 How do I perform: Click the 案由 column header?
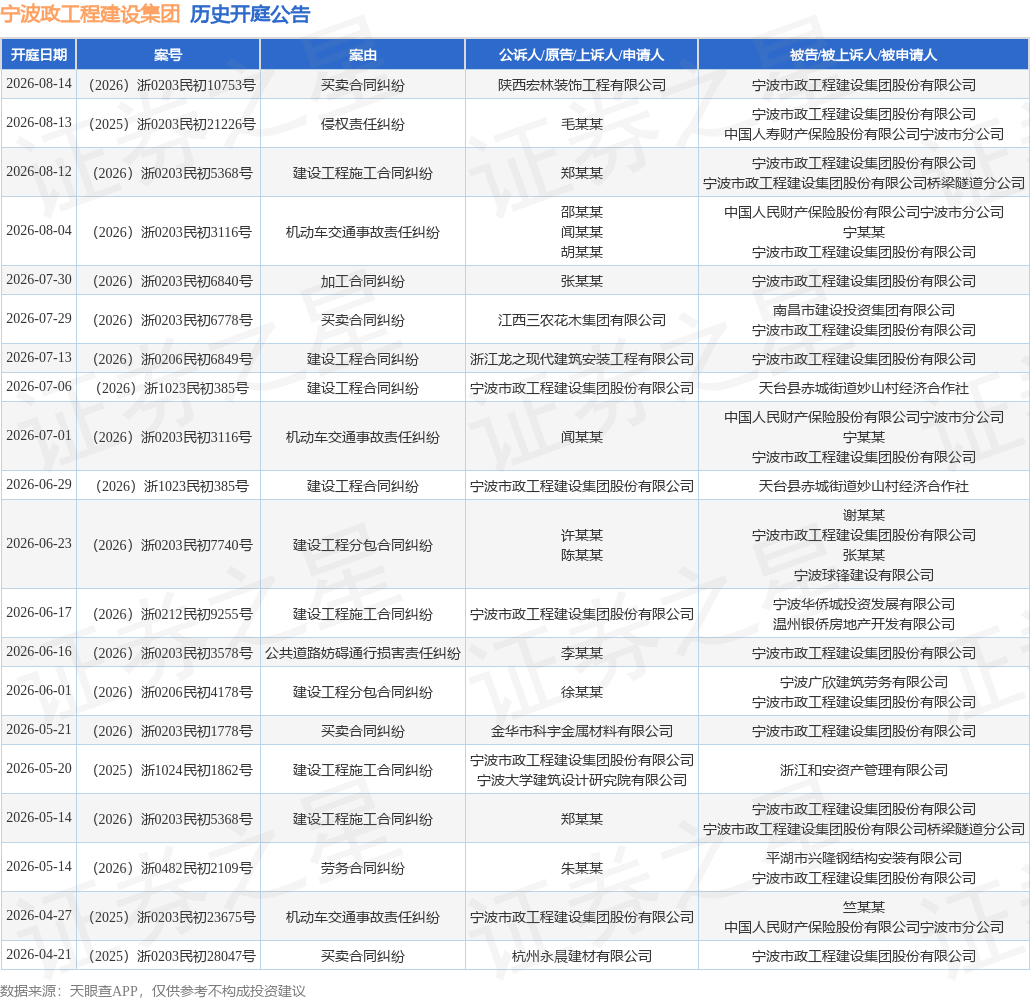click(x=363, y=55)
